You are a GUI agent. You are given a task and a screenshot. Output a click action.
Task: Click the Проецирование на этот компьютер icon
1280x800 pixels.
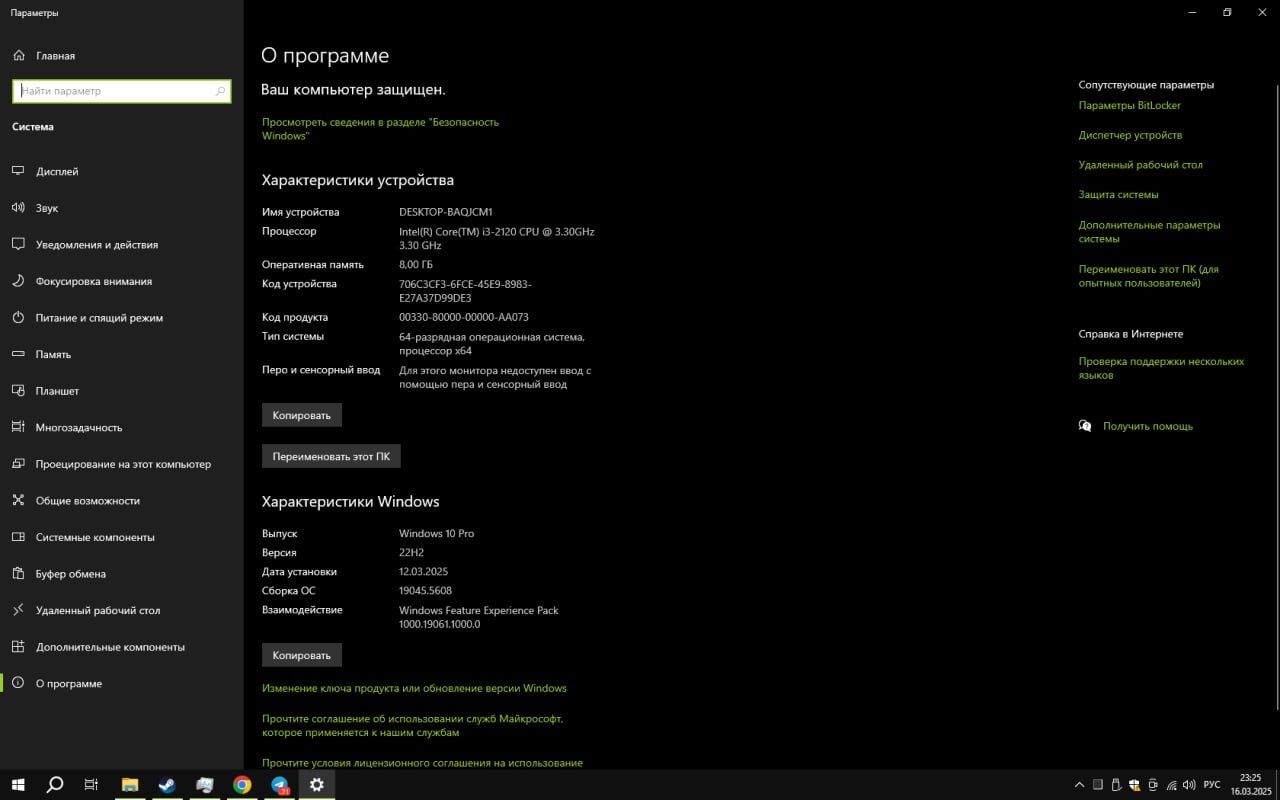pyautogui.click(x=18, y=464)
